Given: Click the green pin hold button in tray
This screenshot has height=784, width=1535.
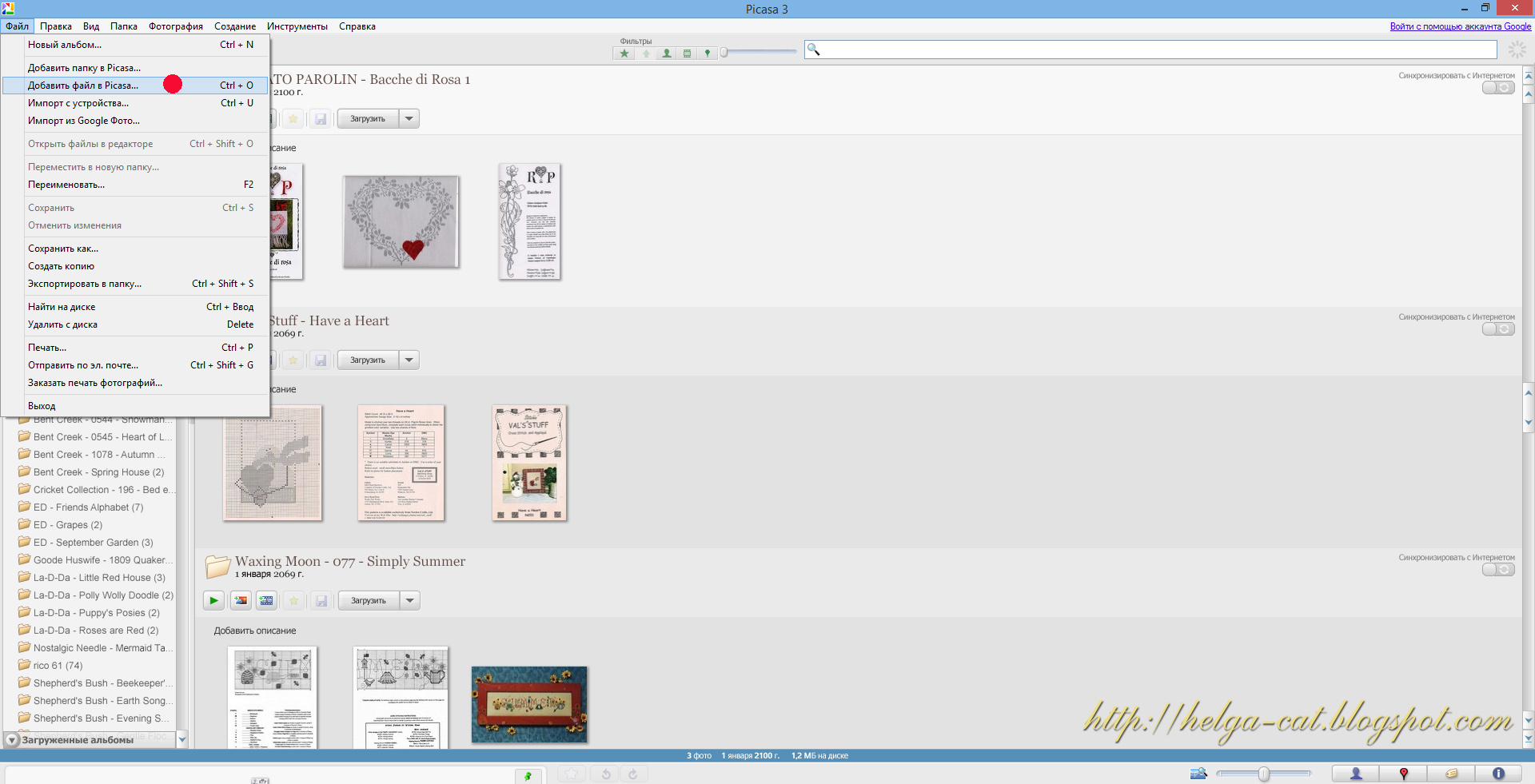Looking at the screenshot, I should tap(528, 775).
